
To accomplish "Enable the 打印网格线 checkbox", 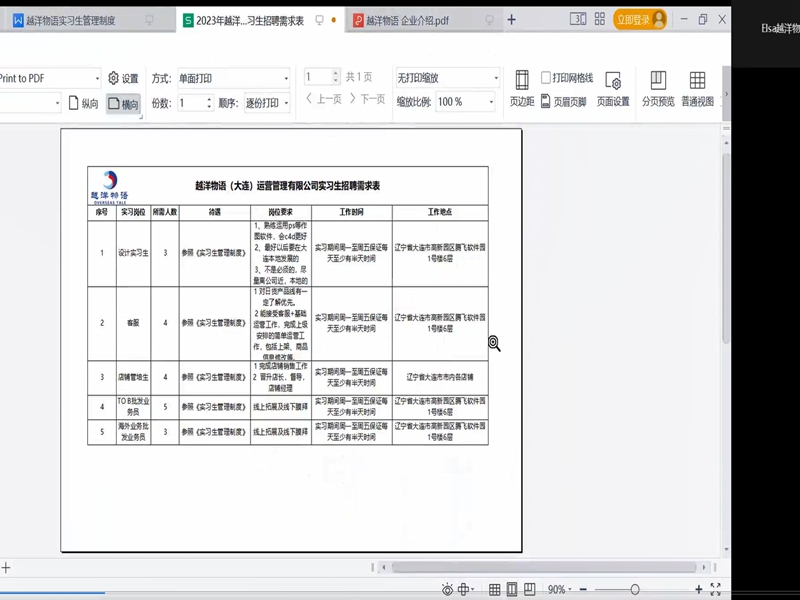I will point(545,78).
